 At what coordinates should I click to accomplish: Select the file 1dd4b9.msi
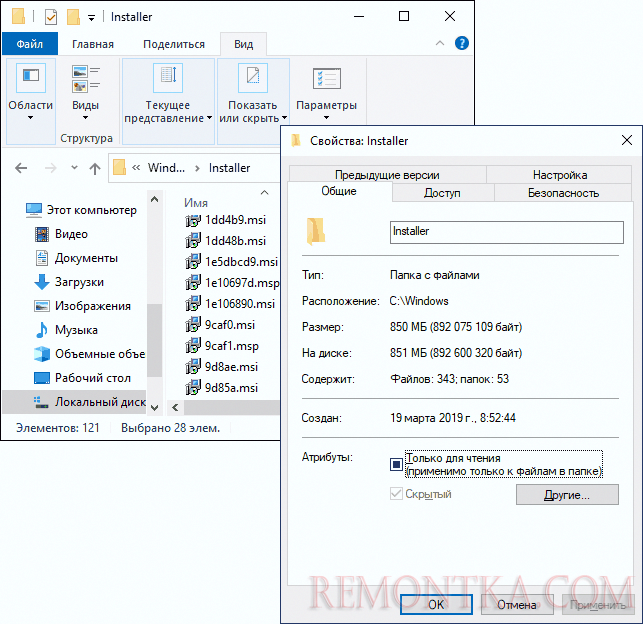click(225, 220)
